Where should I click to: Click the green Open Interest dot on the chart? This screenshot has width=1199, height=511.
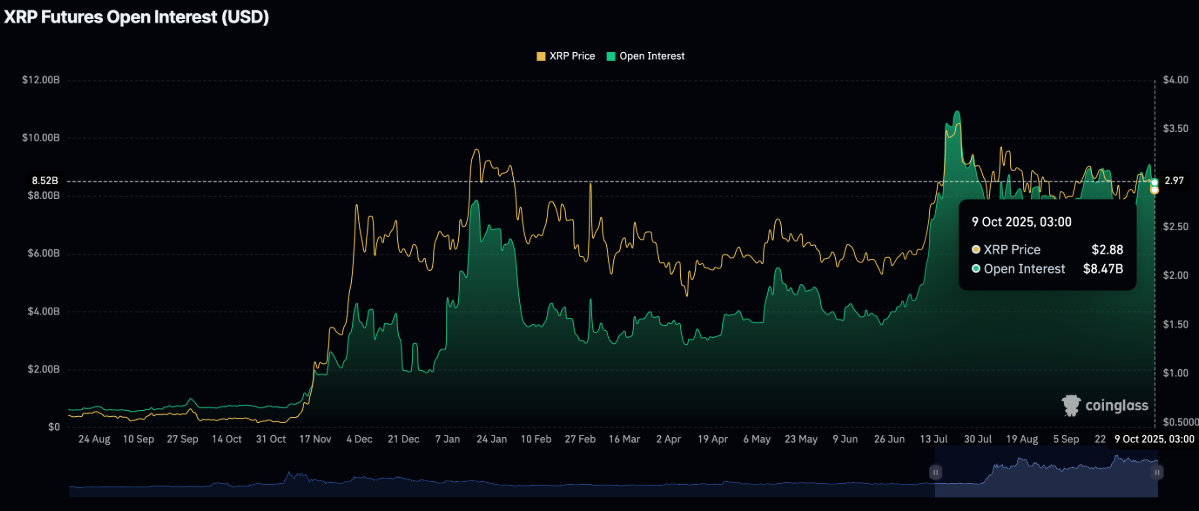tap(1155, 183)
